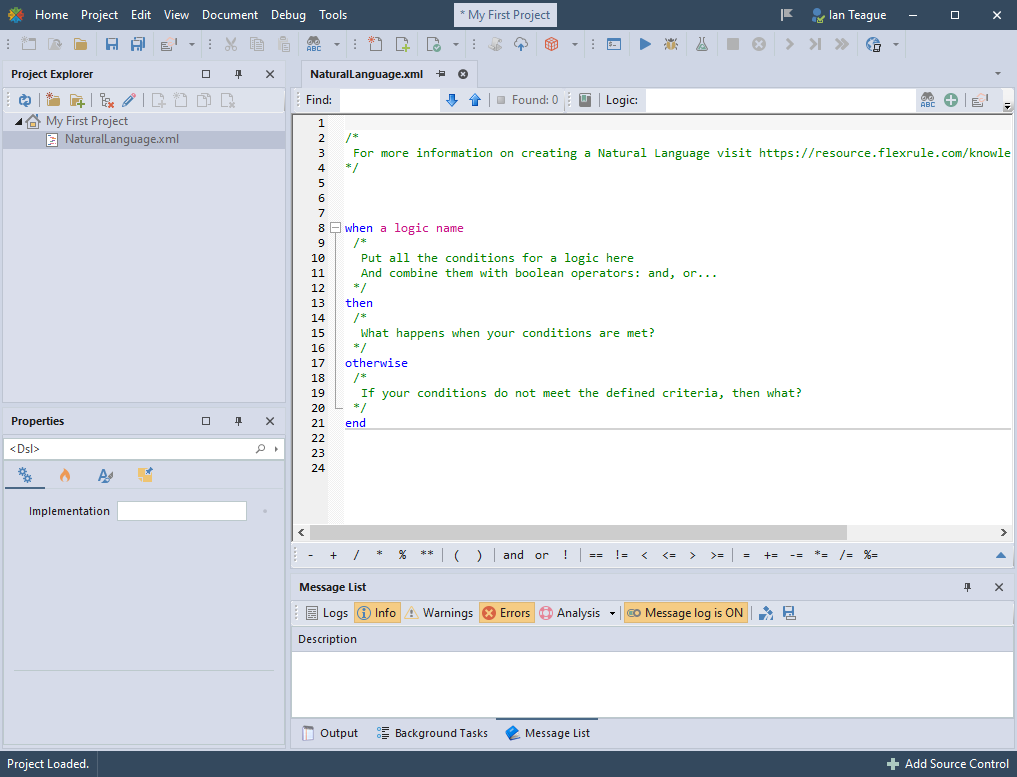Image resolution: width=1017 pixels, height=777 pixels.
Task: Click the text style tab in Properties
Action: click(105, 475)
